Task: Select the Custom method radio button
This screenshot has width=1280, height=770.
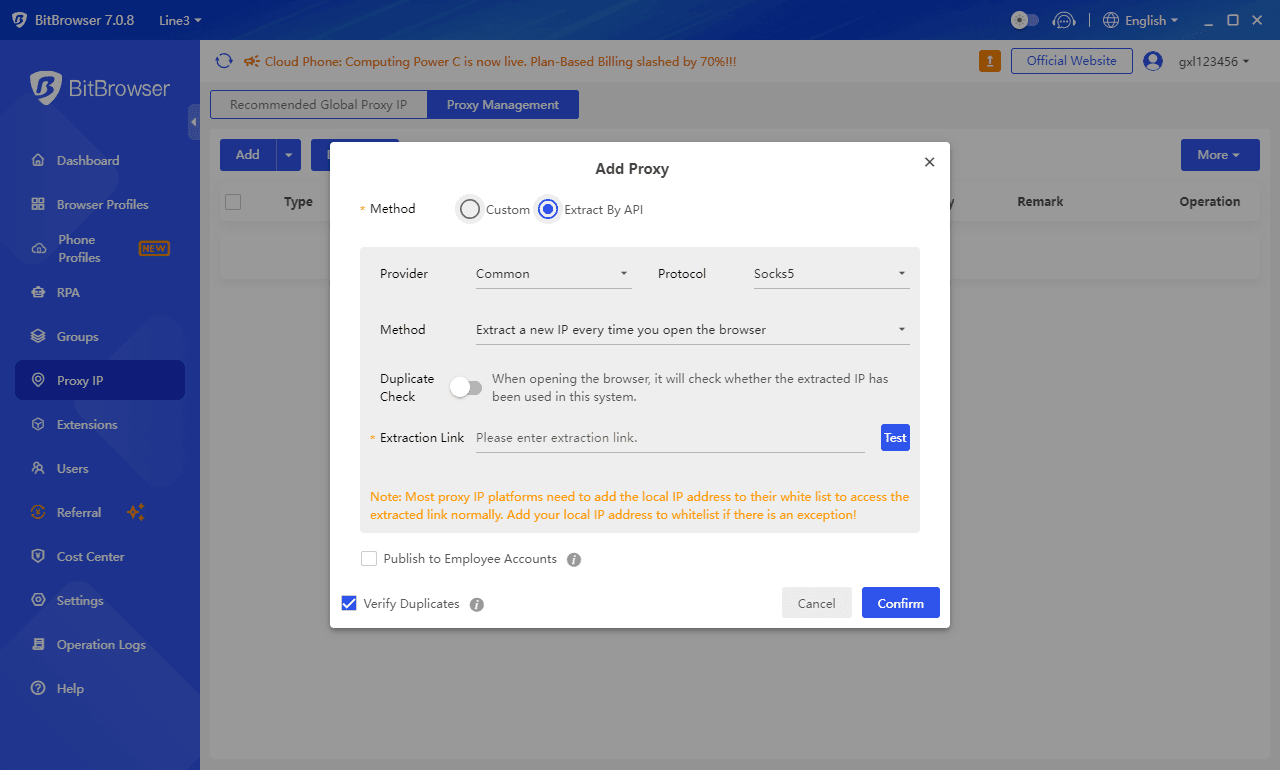Action: pos(470,209)
